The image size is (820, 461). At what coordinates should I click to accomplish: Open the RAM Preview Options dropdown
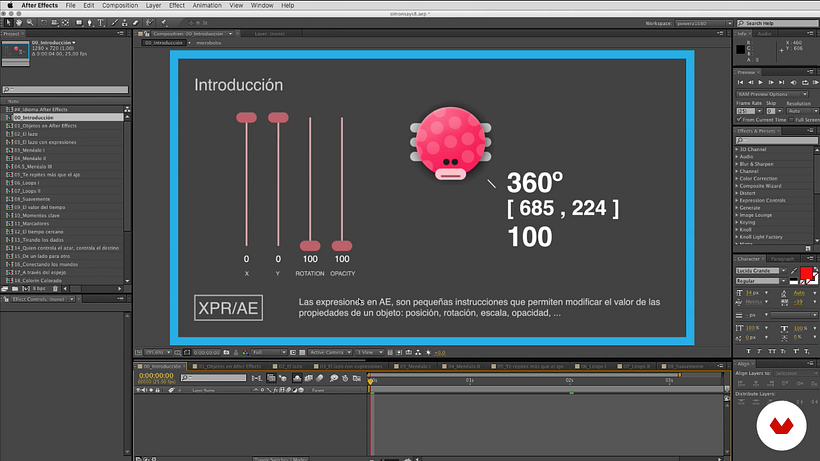click(x=772, y=94)
